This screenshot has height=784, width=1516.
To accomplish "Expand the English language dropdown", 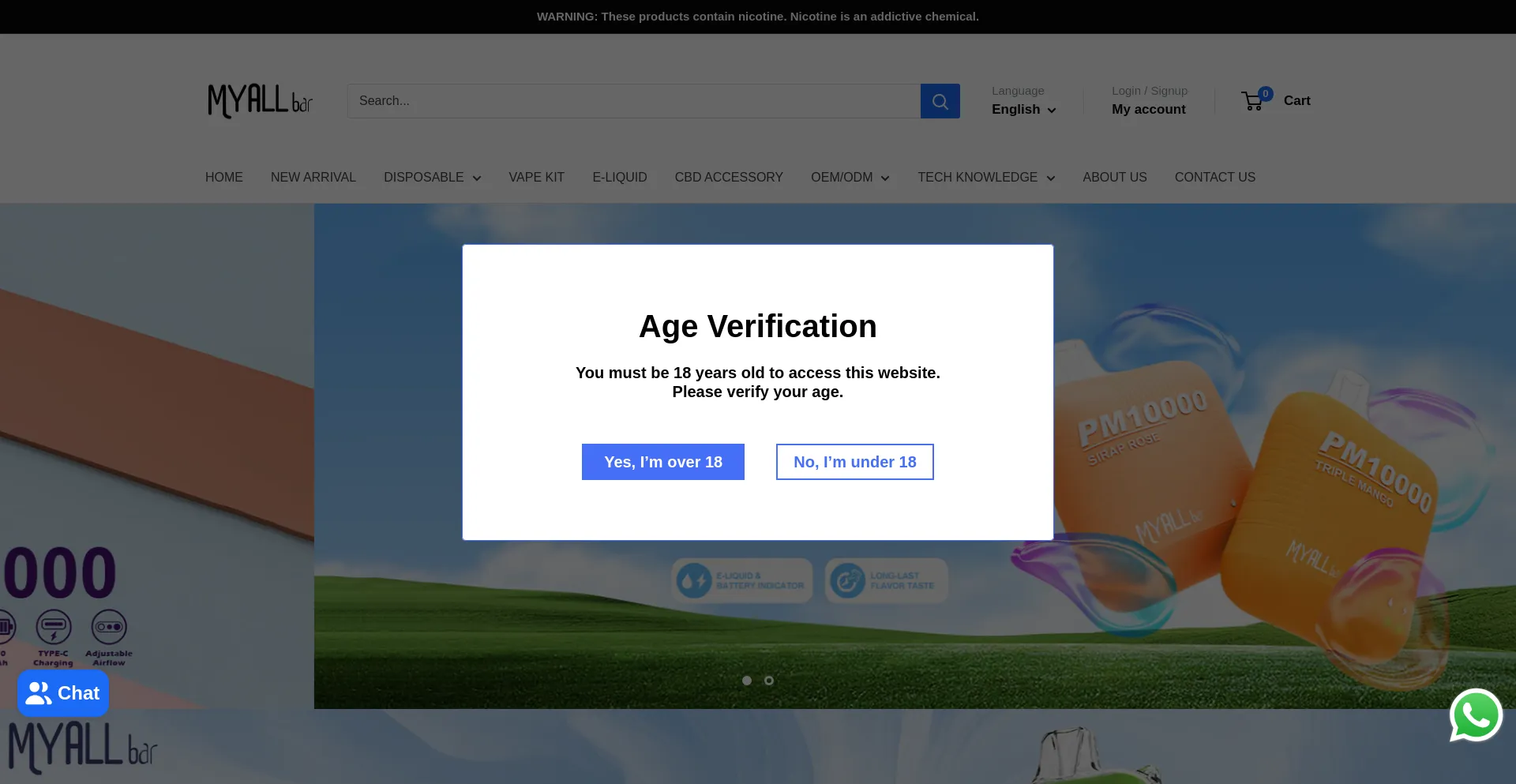I will (1023, 110).
